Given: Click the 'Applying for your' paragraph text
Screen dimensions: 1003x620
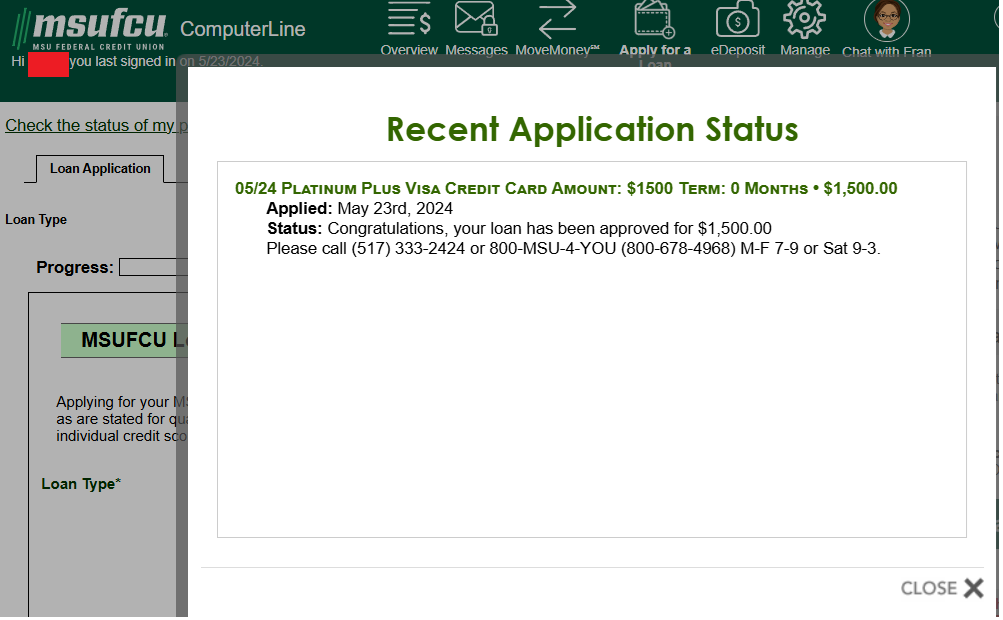Looking at the screenshot, I should coord(122,419).
